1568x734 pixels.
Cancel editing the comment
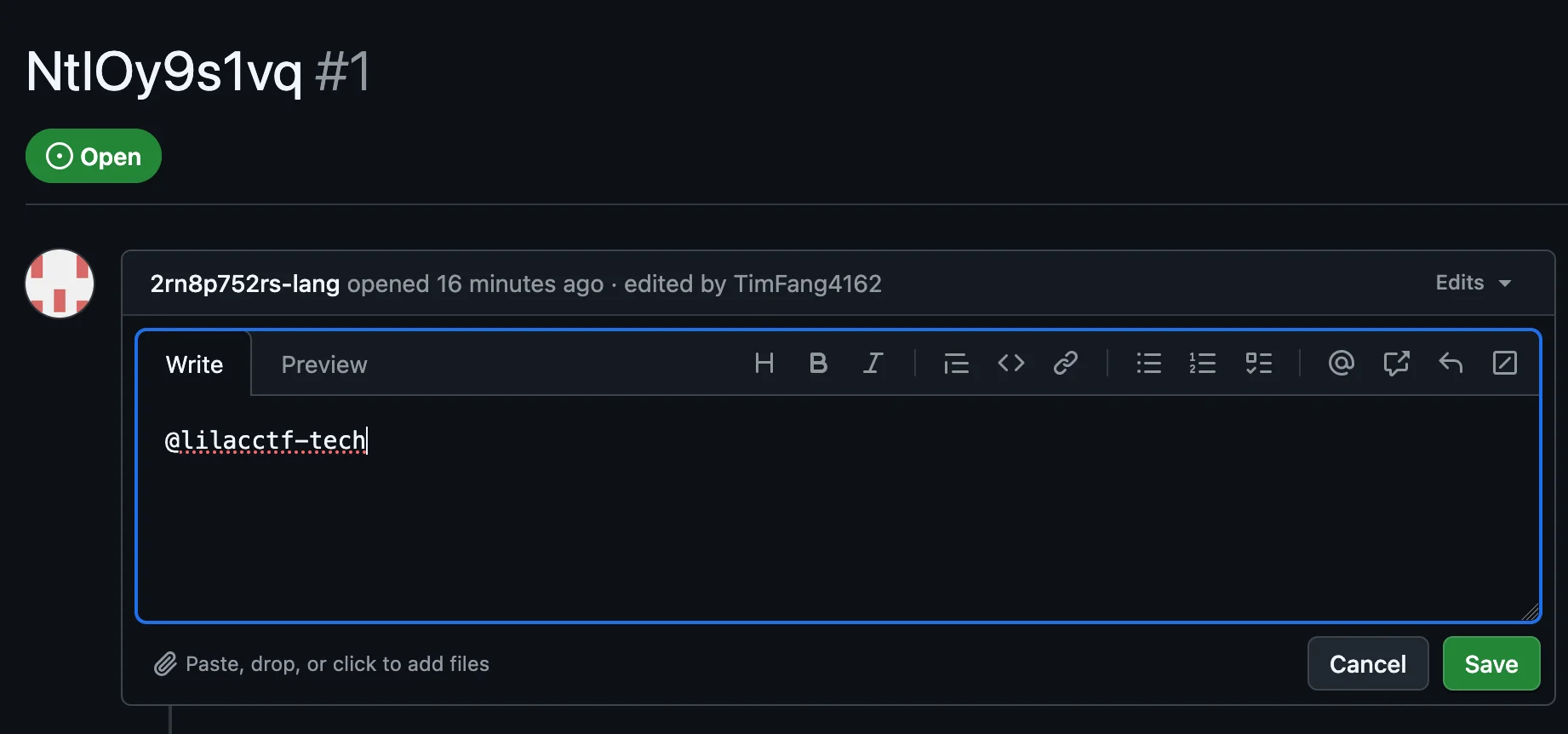pyautogui.click(x=1367, y=664)
